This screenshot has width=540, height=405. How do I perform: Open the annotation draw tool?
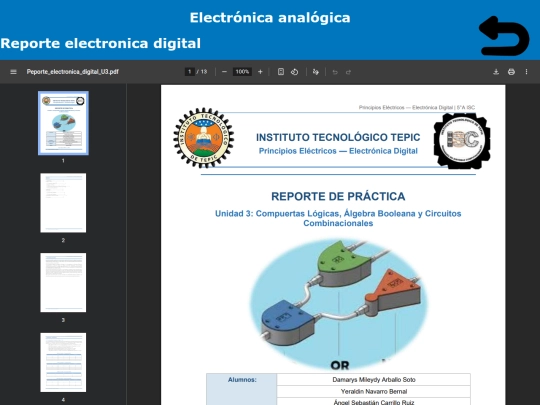[x=315, y=72]
